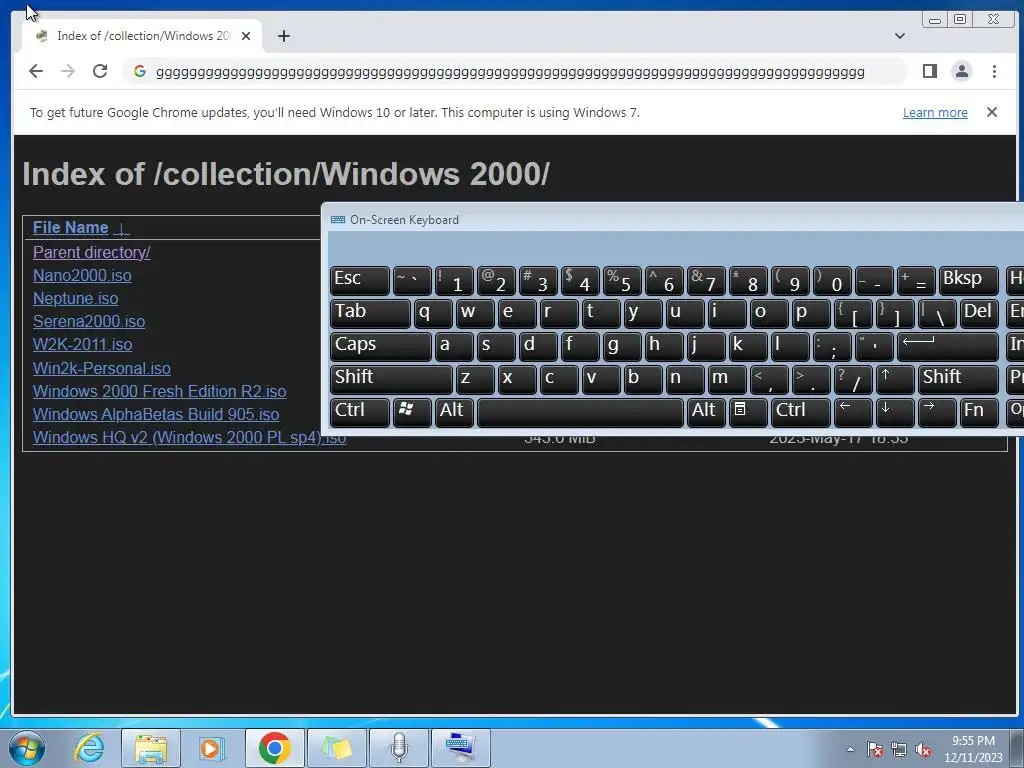
Task: Go back using Chrome's back arrow
Action: click(36, 71)
